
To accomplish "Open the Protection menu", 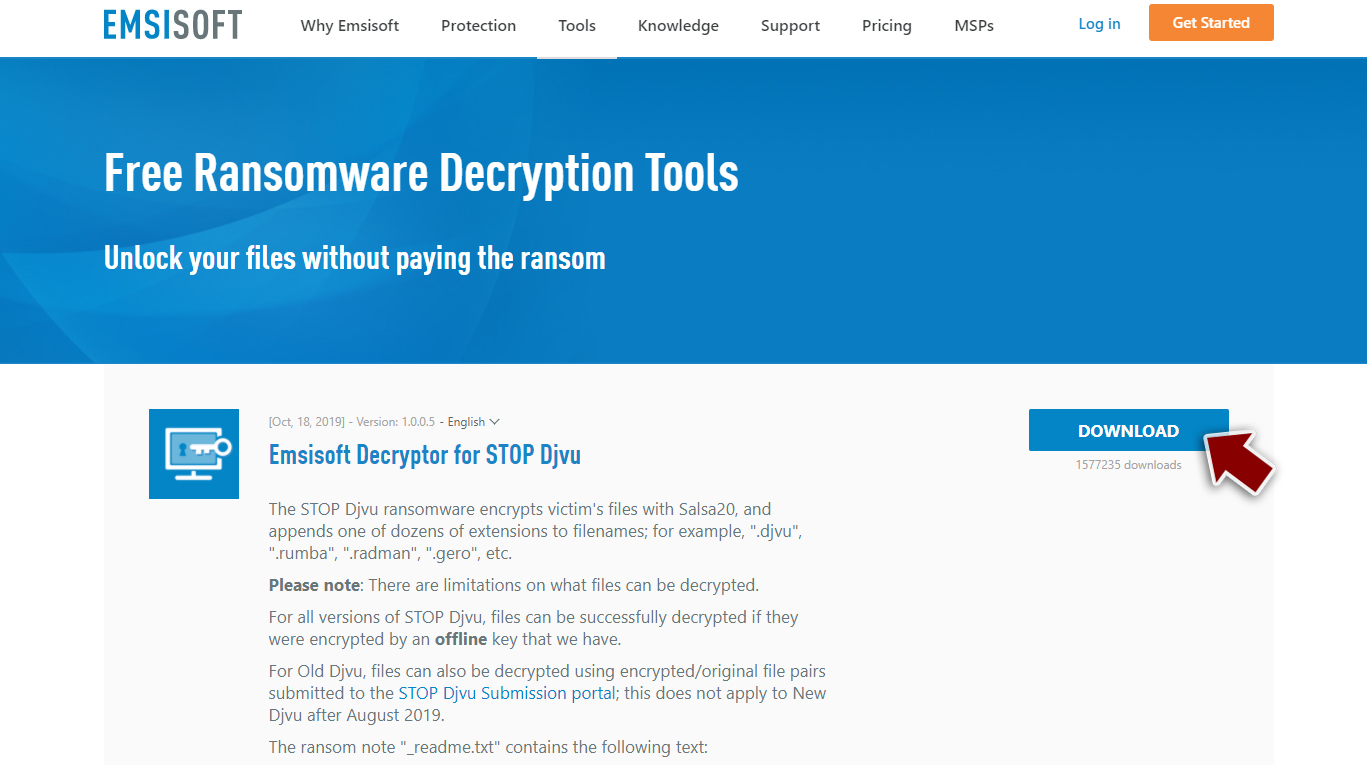I will [x=479, y=26].
